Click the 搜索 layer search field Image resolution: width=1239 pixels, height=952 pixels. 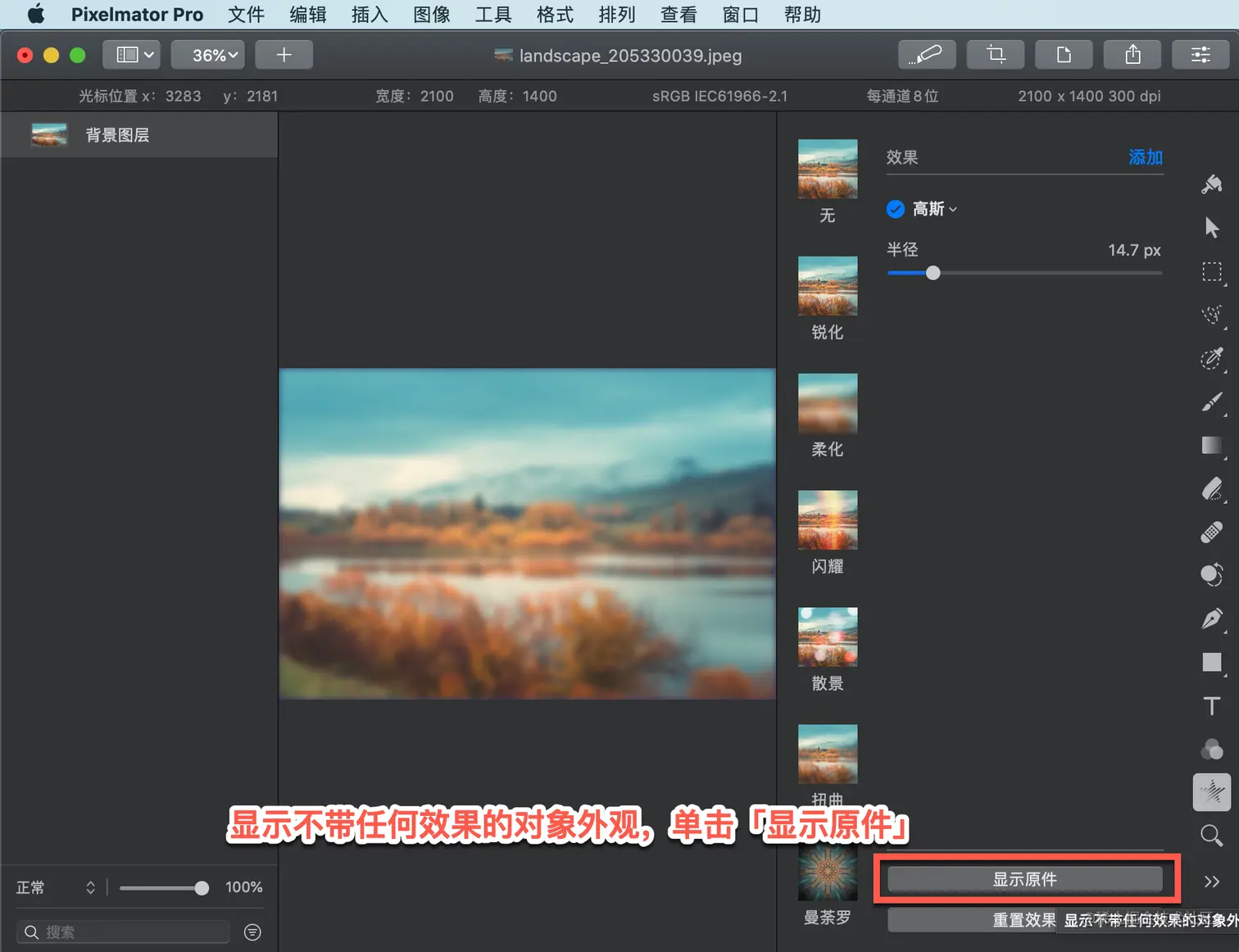pyautogui.click(x=123, y=932)
